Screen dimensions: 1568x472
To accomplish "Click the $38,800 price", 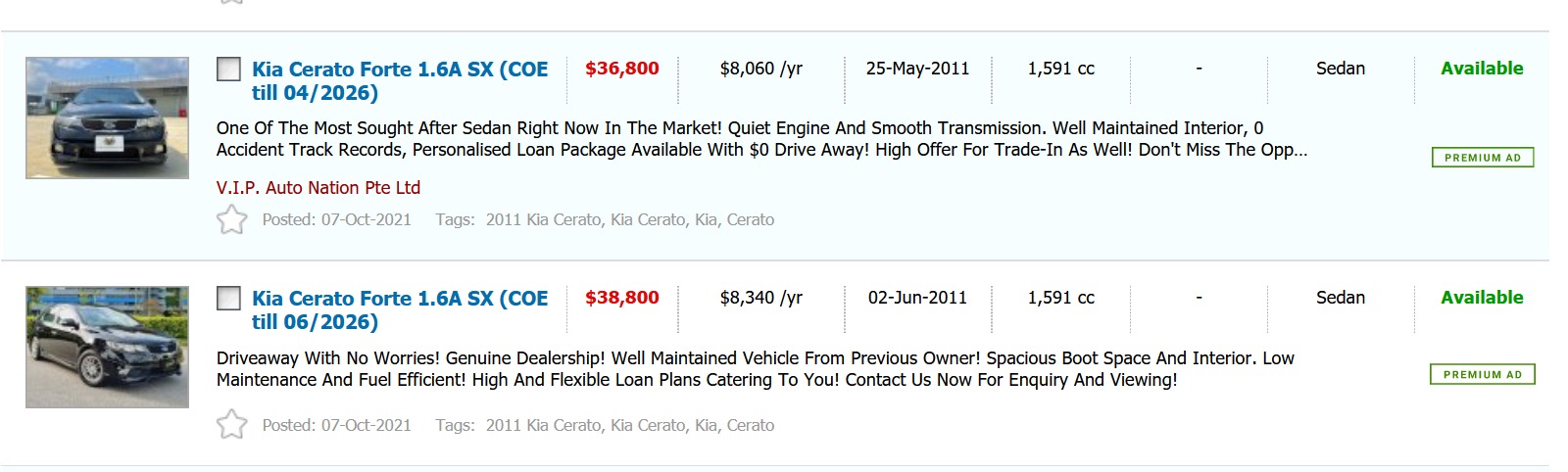I will point(621,298).
